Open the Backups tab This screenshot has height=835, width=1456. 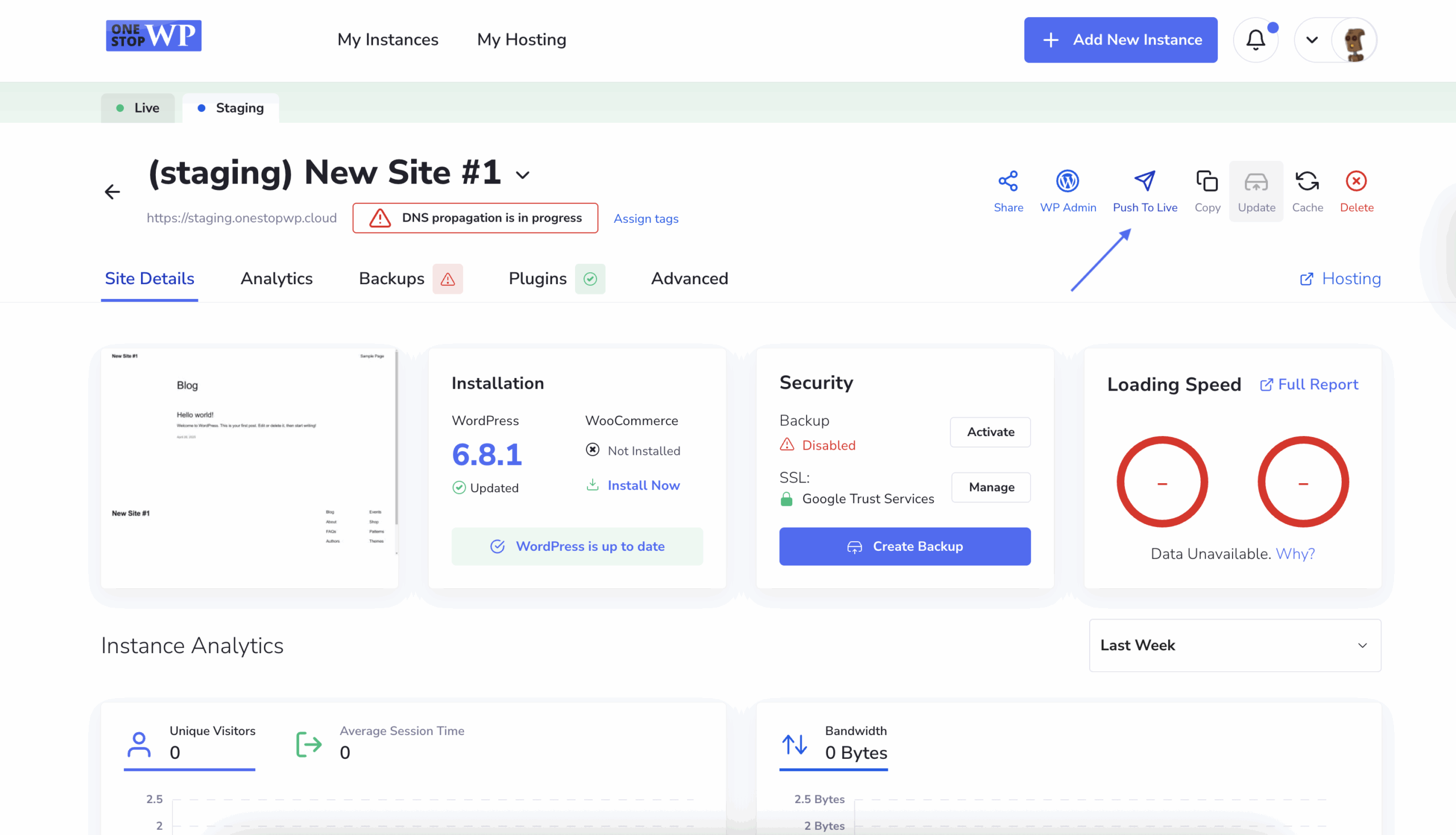coord(392,279)
